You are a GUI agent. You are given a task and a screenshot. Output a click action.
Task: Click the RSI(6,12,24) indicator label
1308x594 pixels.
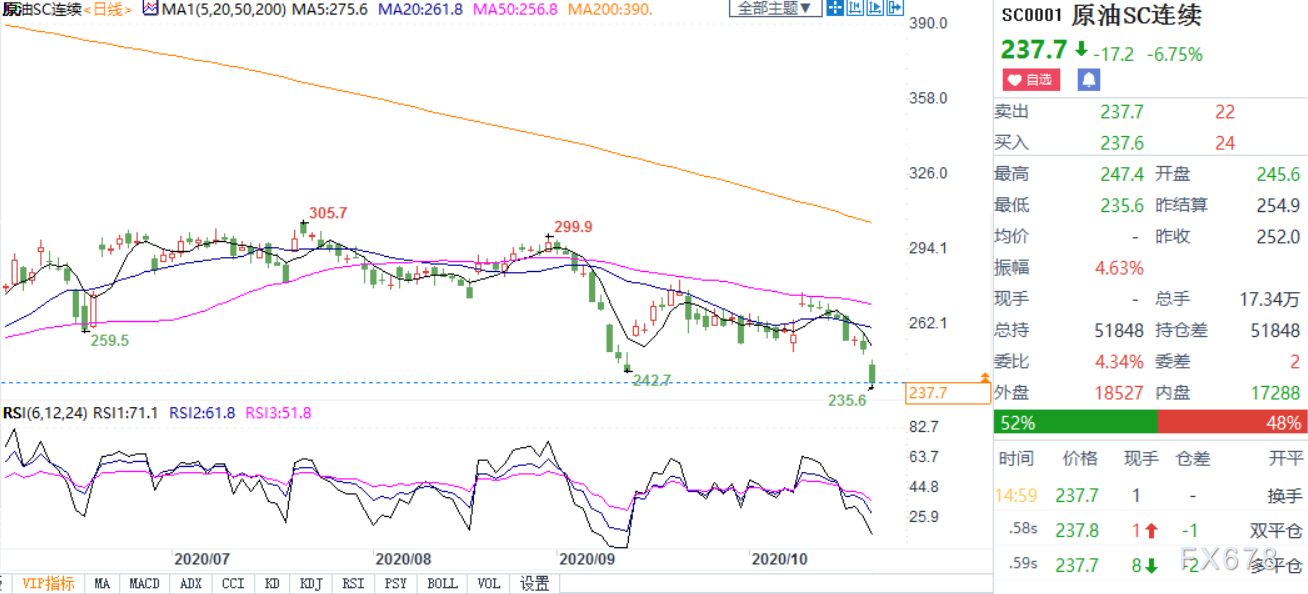[x=44, y=412]
